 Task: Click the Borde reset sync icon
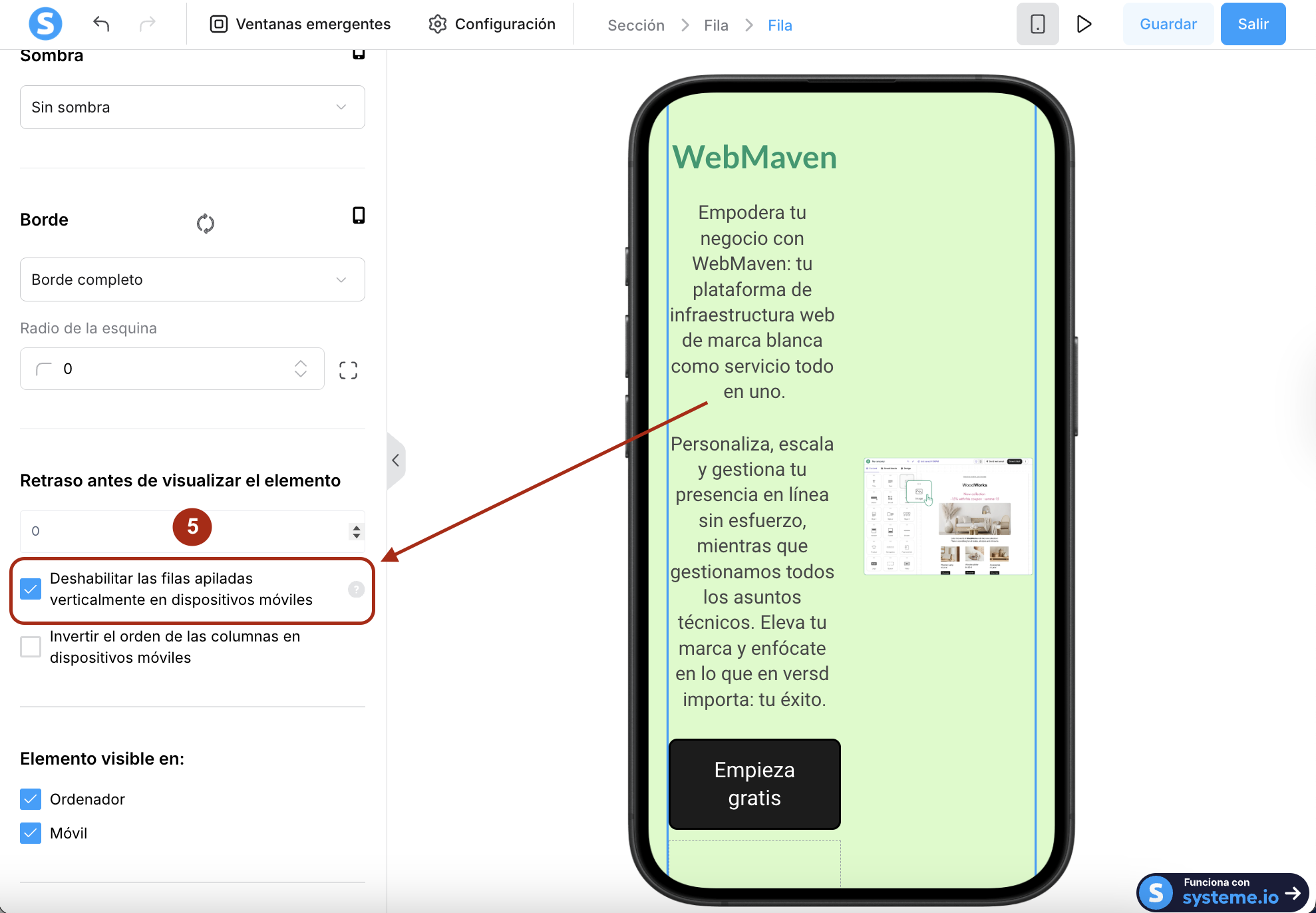click(205, 224)
